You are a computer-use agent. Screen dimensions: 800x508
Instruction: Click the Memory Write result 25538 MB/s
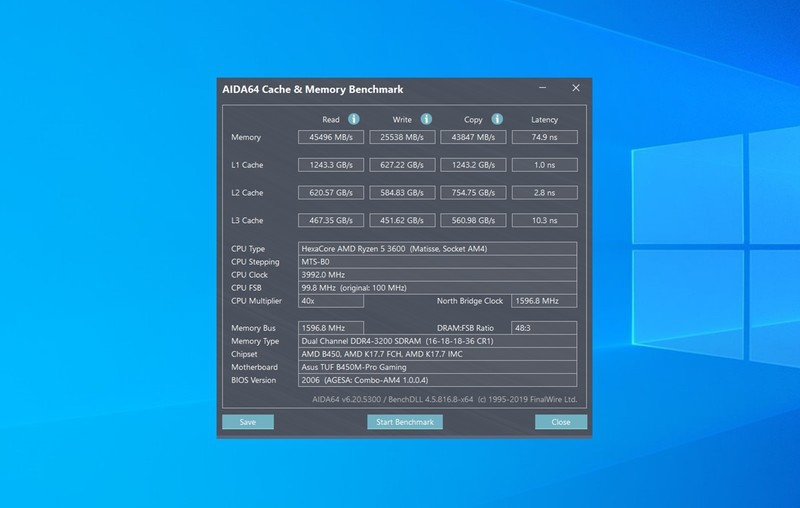(x=401, y=137)
